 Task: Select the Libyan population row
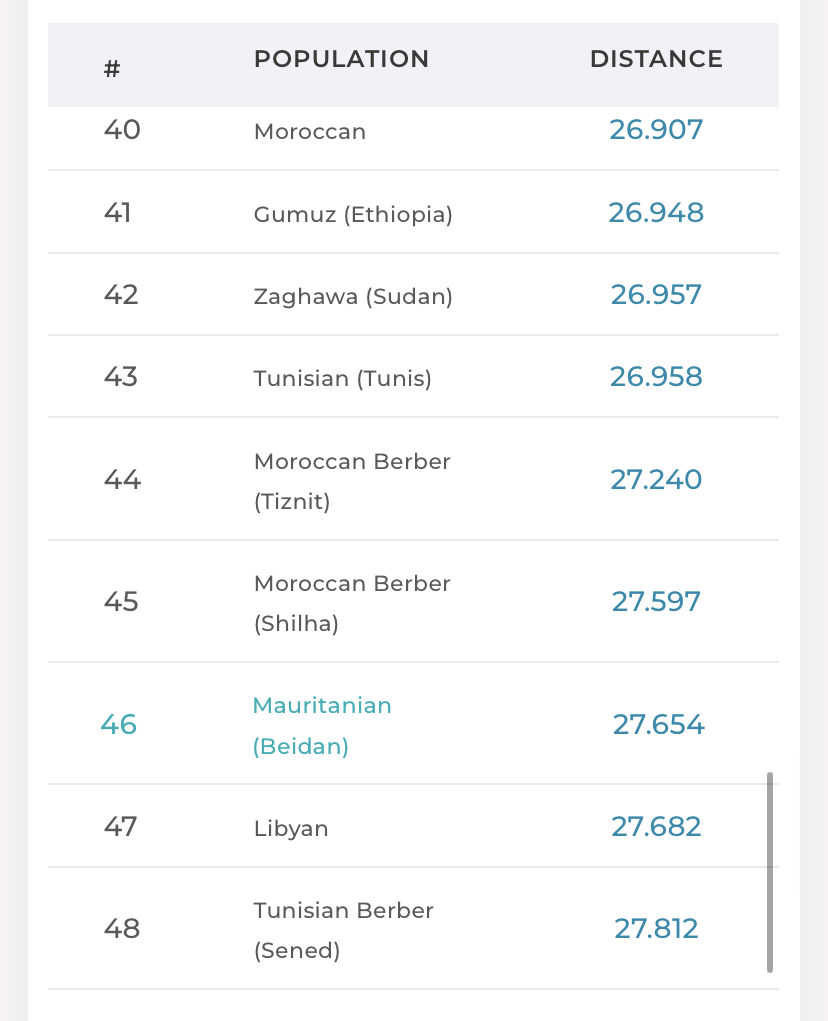coord(291,828)
